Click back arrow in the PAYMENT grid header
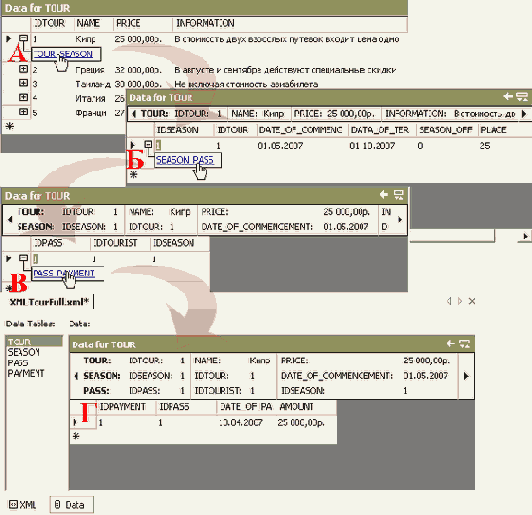Image resolution: width=532 pixels, height=515 pixels. click(x=451, y=344)
